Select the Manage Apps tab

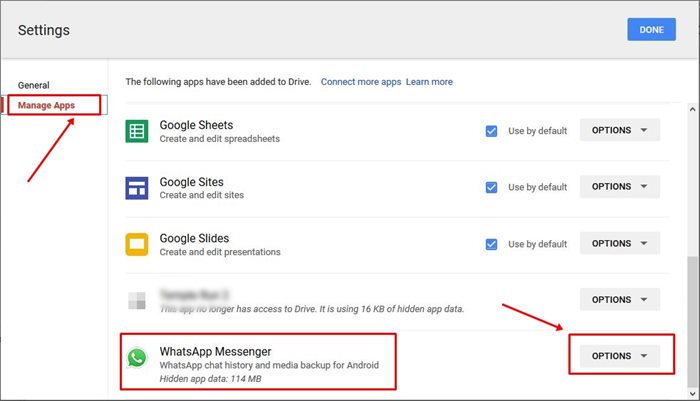pyautogui.click(x=47, y=105)
